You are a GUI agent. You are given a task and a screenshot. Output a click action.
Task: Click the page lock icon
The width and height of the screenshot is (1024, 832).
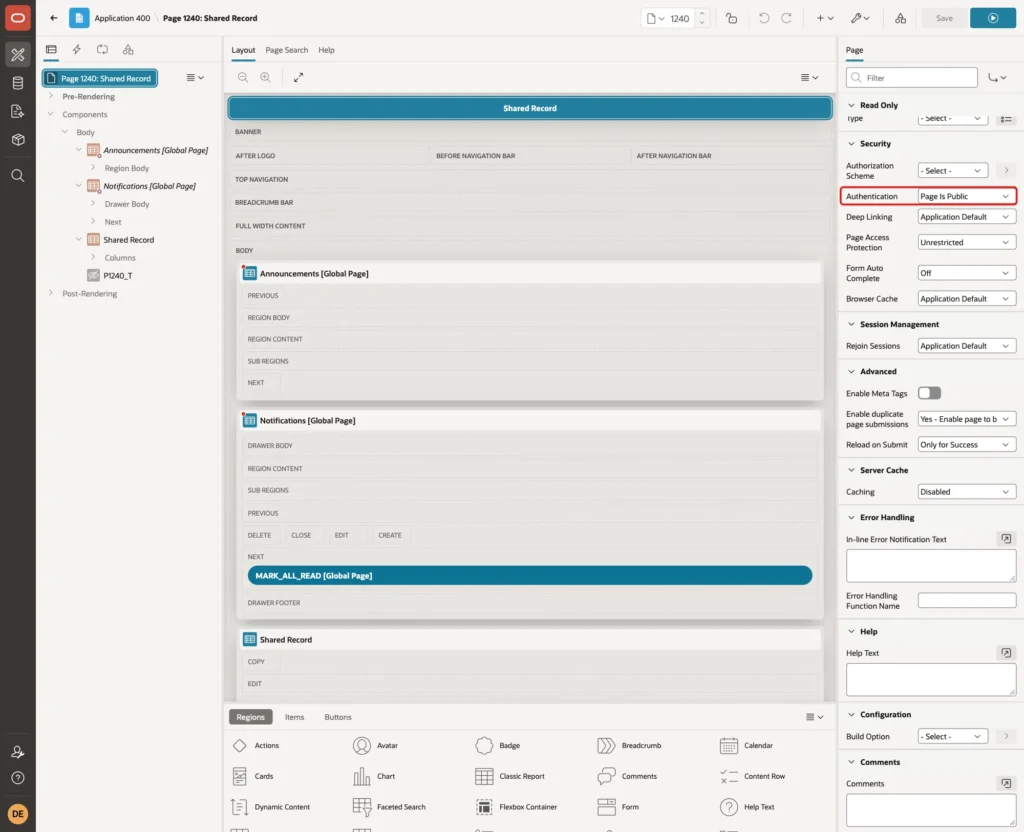point(731,18)
